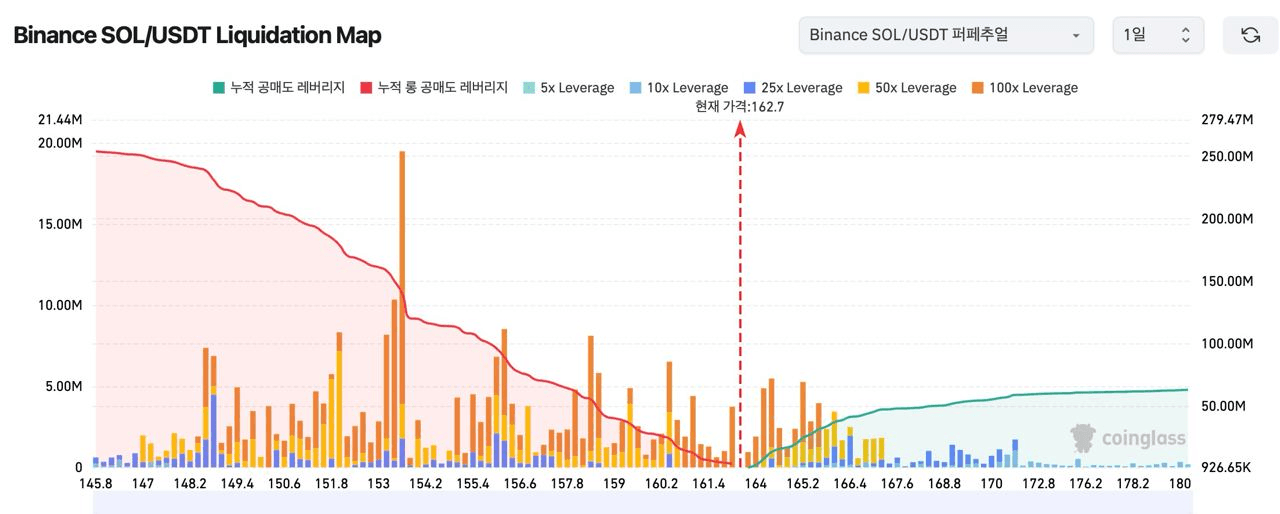1280x514 pixels.
Task: Click the 279.47M right axis label
Action: click(1226, 120)
